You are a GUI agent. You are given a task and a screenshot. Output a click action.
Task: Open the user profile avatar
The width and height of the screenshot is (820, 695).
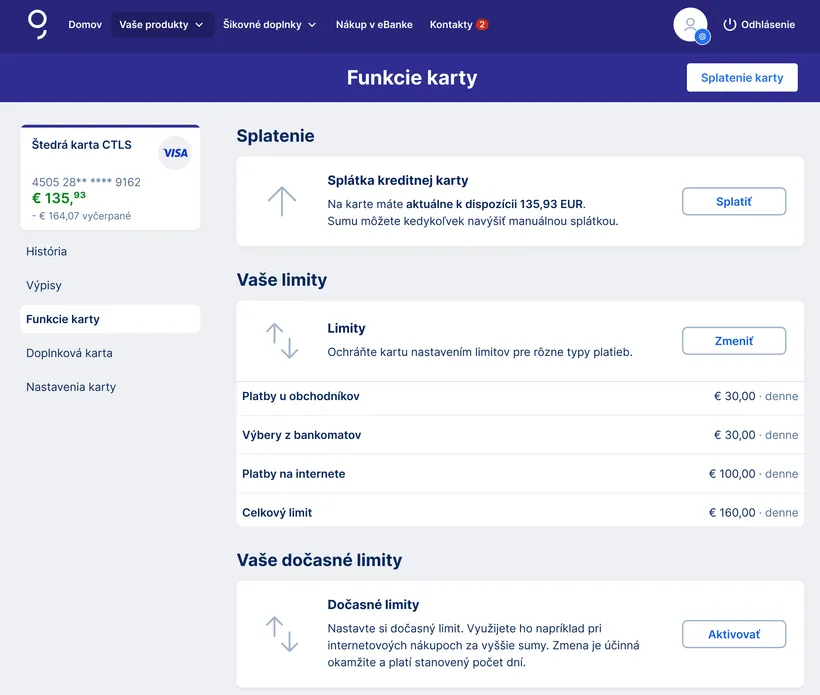690,25
